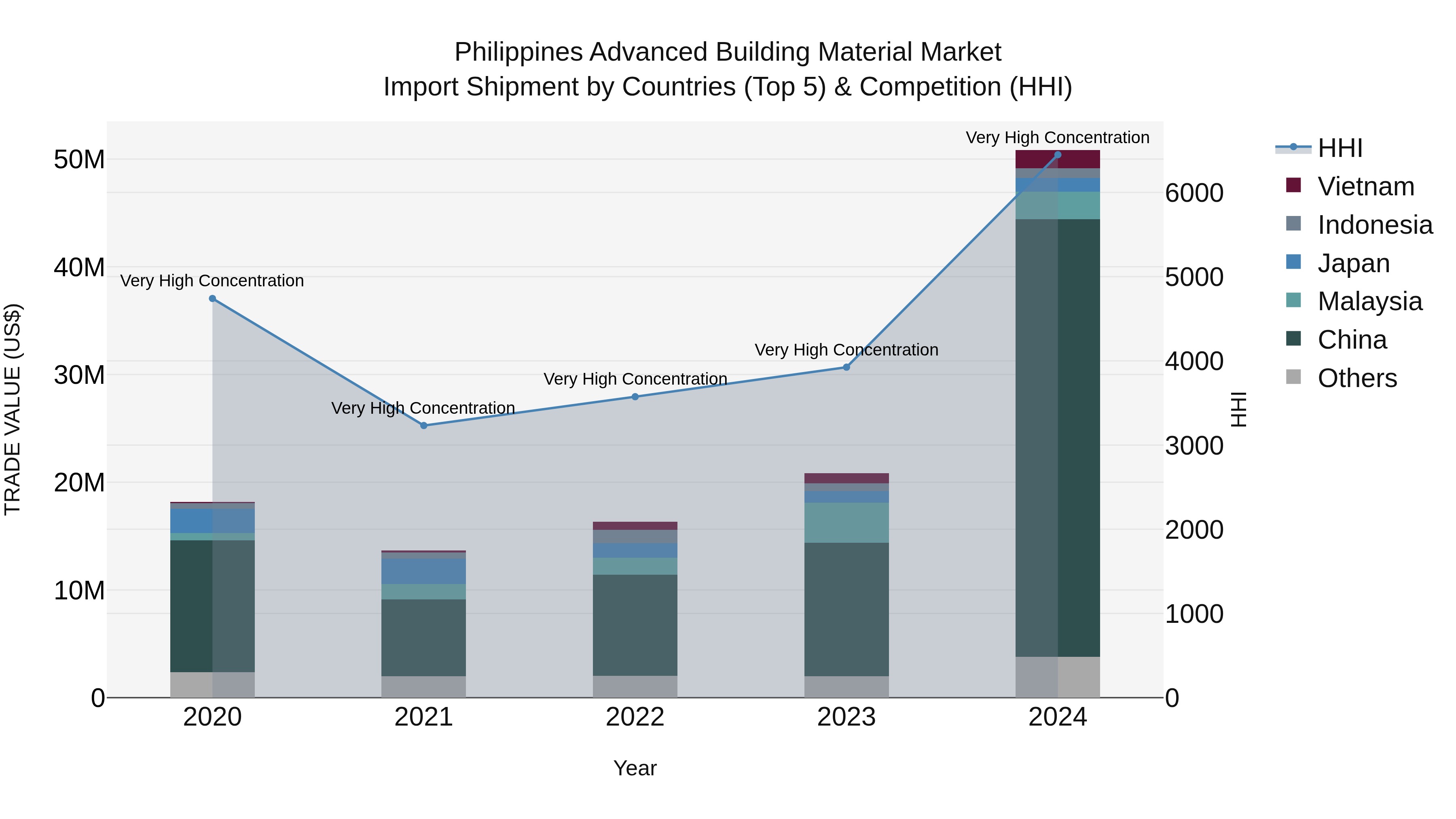This screenshot has width=1456, height=819.
Task: Click the 5000 HHI axis tick label
Action: click(1194, 277)
